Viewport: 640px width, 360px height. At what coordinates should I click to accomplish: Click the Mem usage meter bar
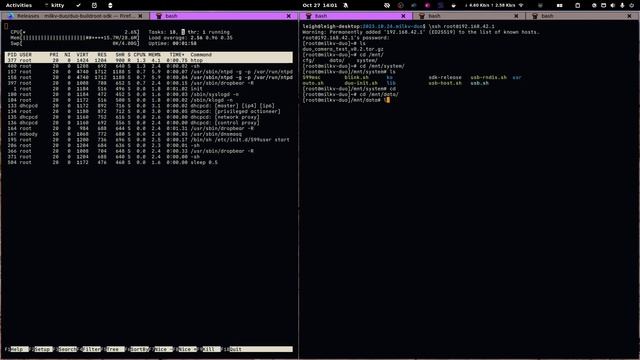pyautogui.click(x=75, y=38)
